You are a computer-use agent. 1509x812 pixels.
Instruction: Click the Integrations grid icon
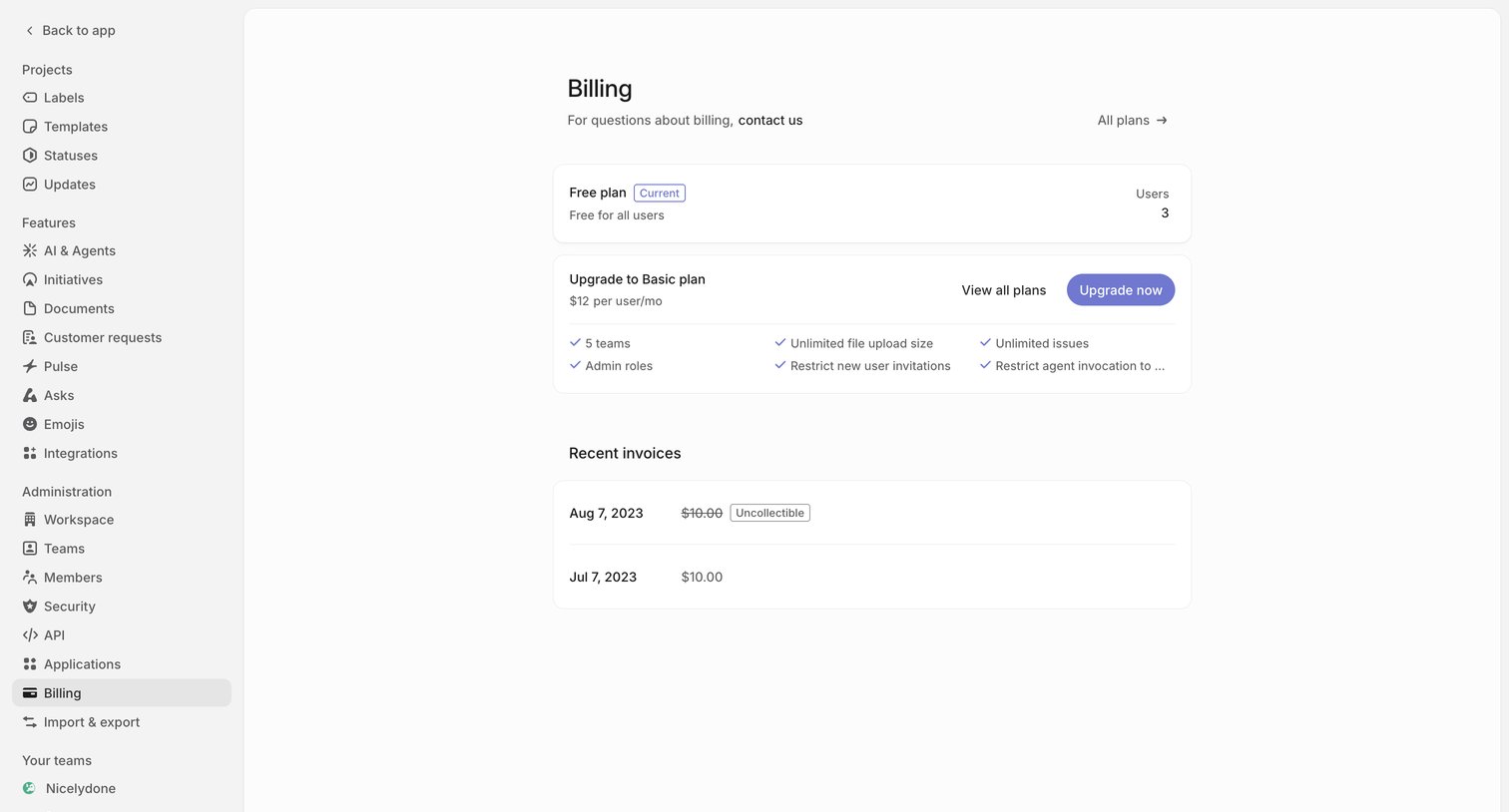(30, 453)
